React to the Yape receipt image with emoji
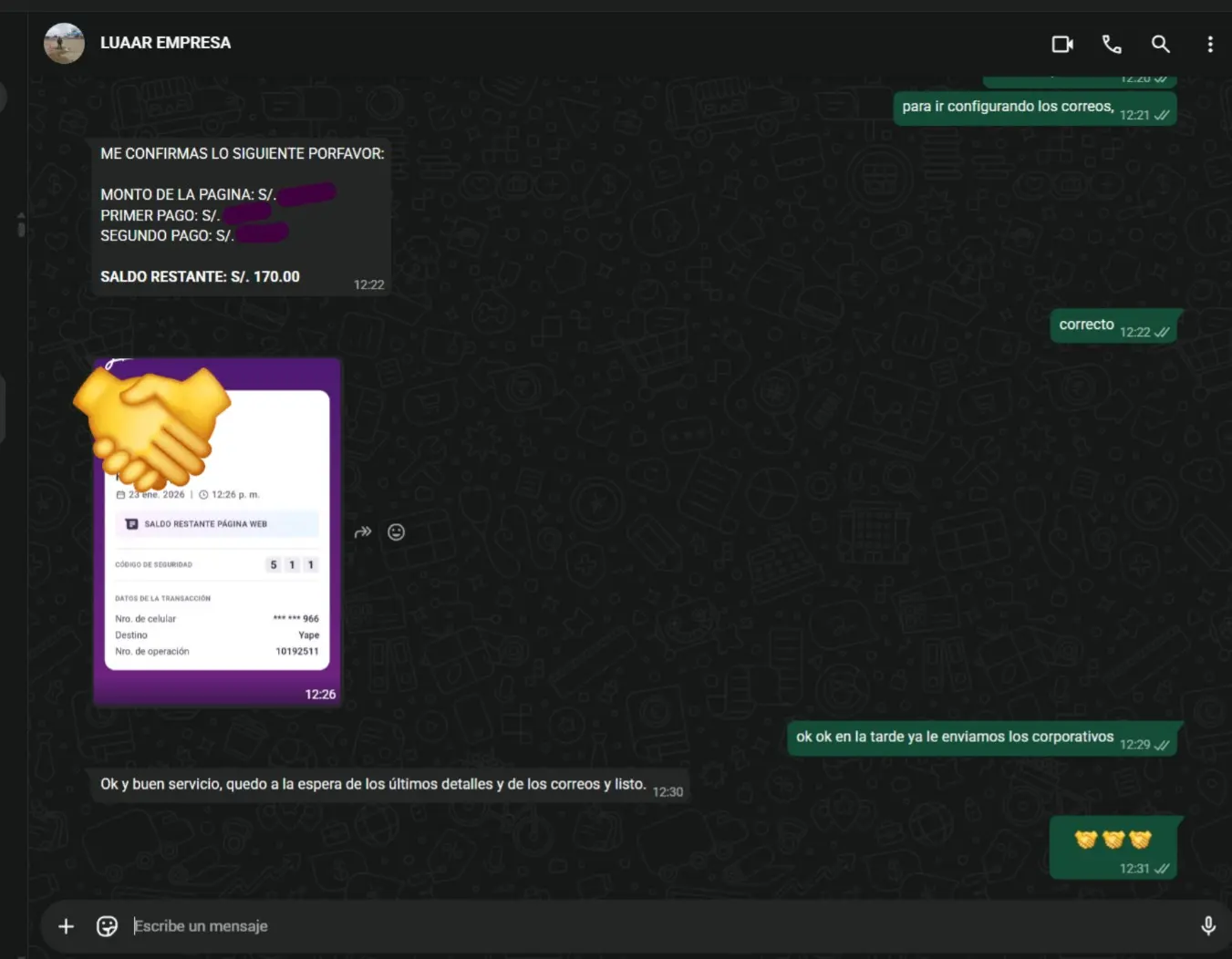Viewport: 1232px width, 959px height. 396,532
